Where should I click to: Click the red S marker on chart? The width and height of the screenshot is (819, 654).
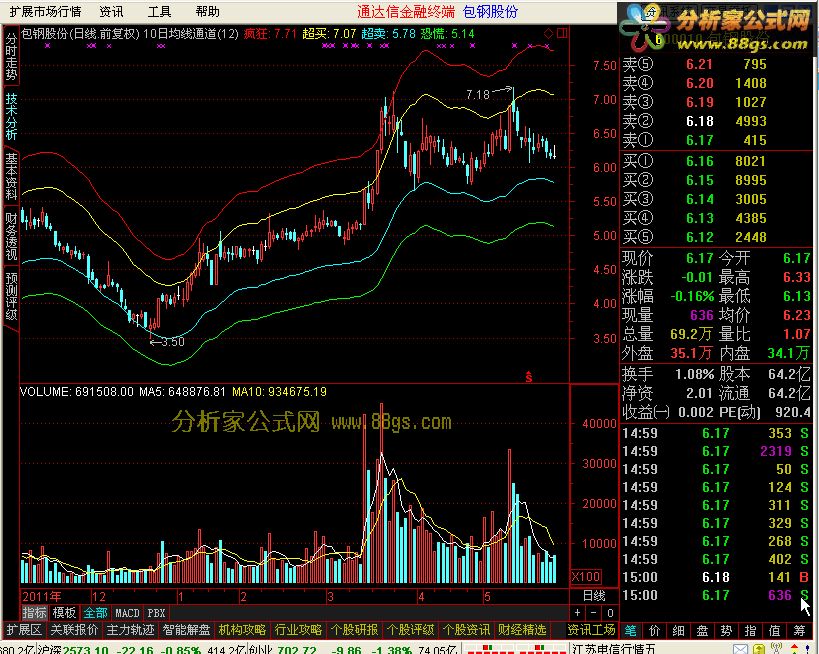click(529, 376)
